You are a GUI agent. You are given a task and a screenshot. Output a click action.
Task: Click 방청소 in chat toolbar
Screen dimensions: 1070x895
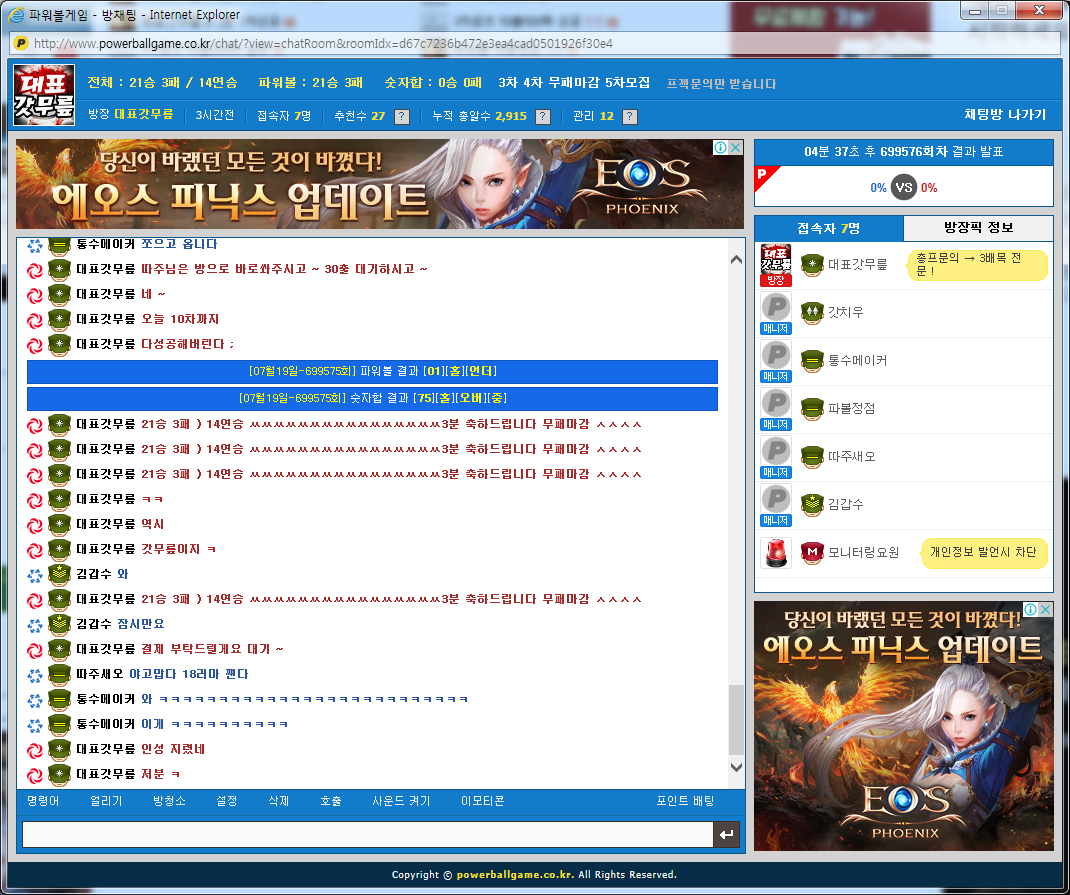[x=169, y=801]
